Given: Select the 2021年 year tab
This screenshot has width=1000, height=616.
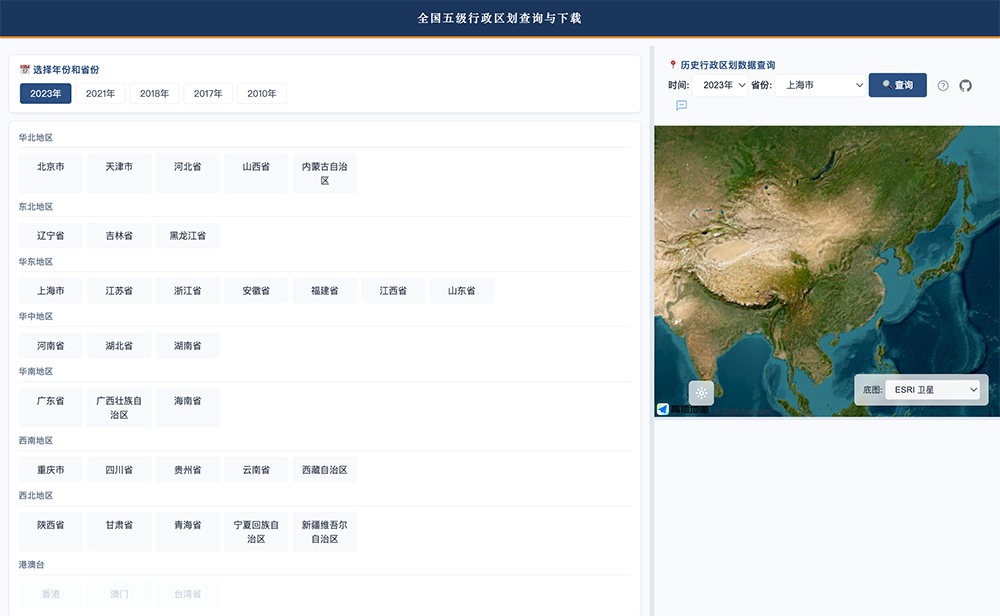Looking at the screenshot, I should [100, 94].
